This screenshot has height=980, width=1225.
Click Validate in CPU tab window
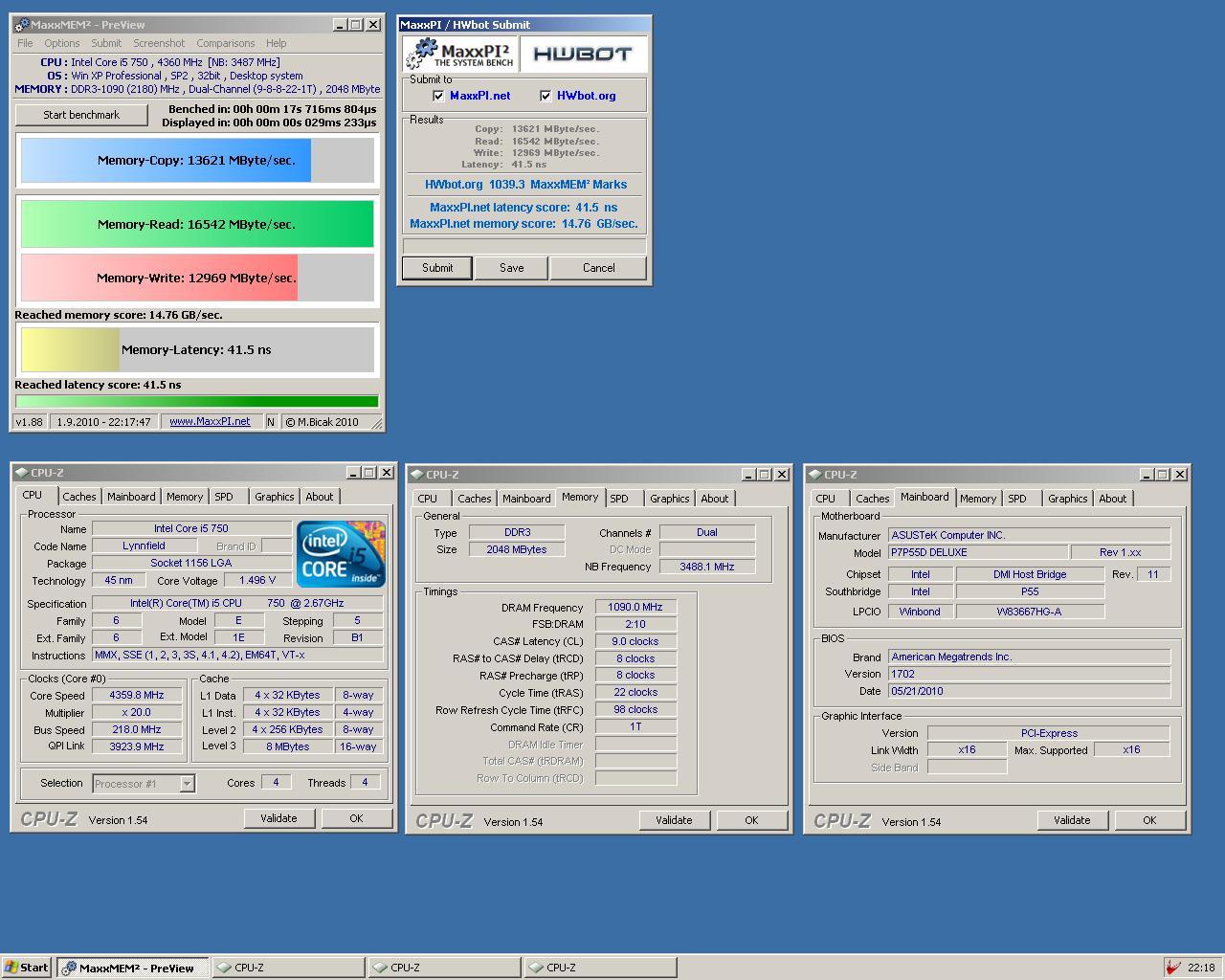(278, 818)
